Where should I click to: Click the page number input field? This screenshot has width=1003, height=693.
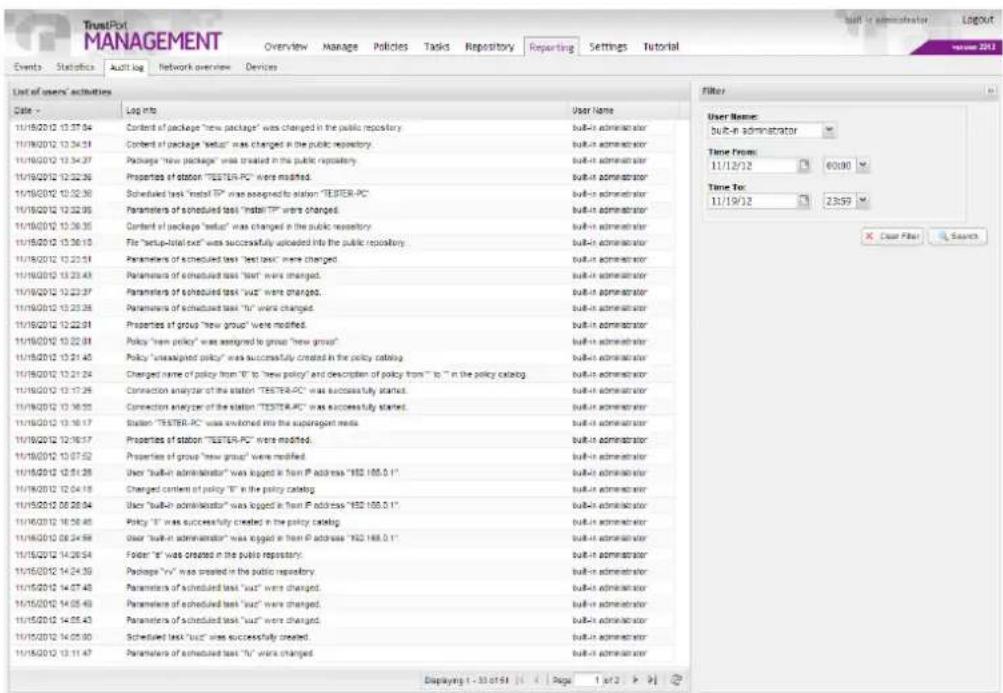coord(587,680)
